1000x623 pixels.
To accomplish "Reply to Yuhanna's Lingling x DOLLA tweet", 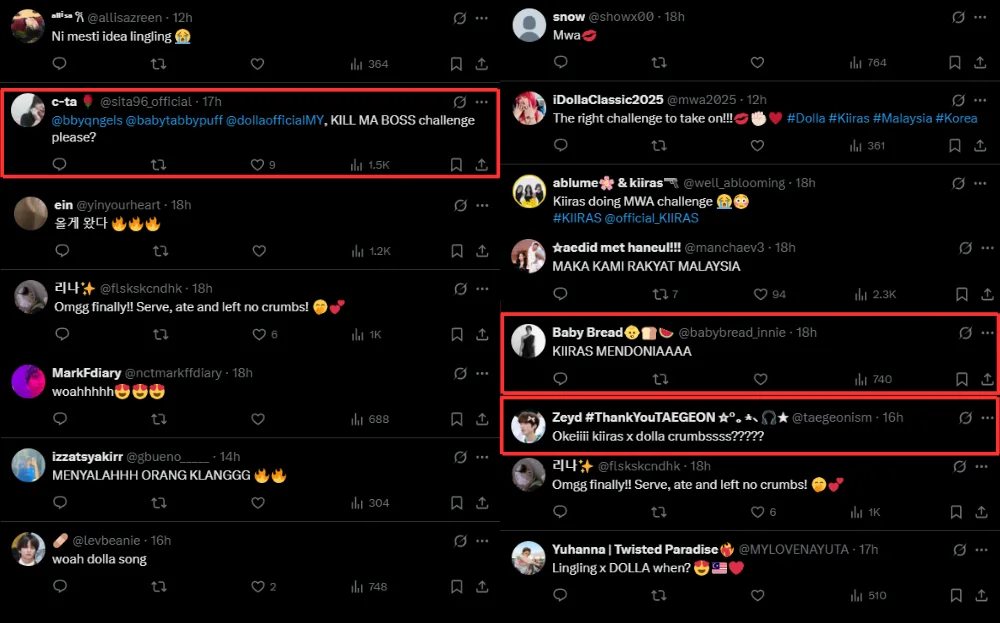I will (x=560, y=596).
